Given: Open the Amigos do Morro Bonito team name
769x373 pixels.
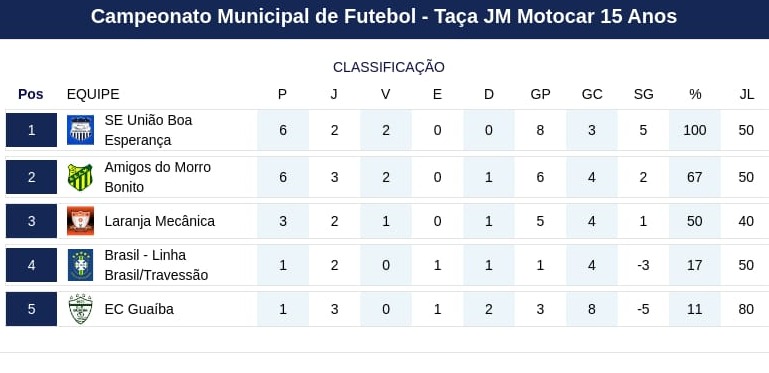Looking at the screenshot, I should click(x=157, y=177).
